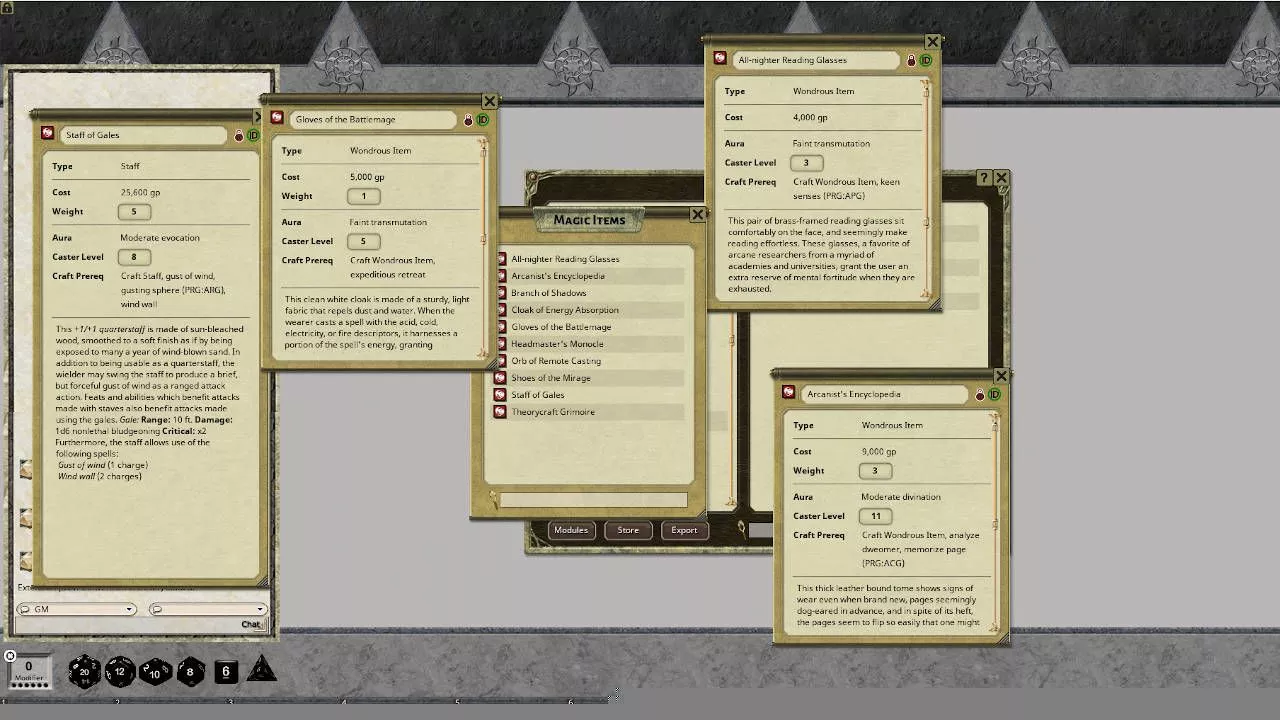Screen dimensions: 1280x720
Task: Click the Arcanist's Encyclopedia window scrollbar
Action: 995,522
